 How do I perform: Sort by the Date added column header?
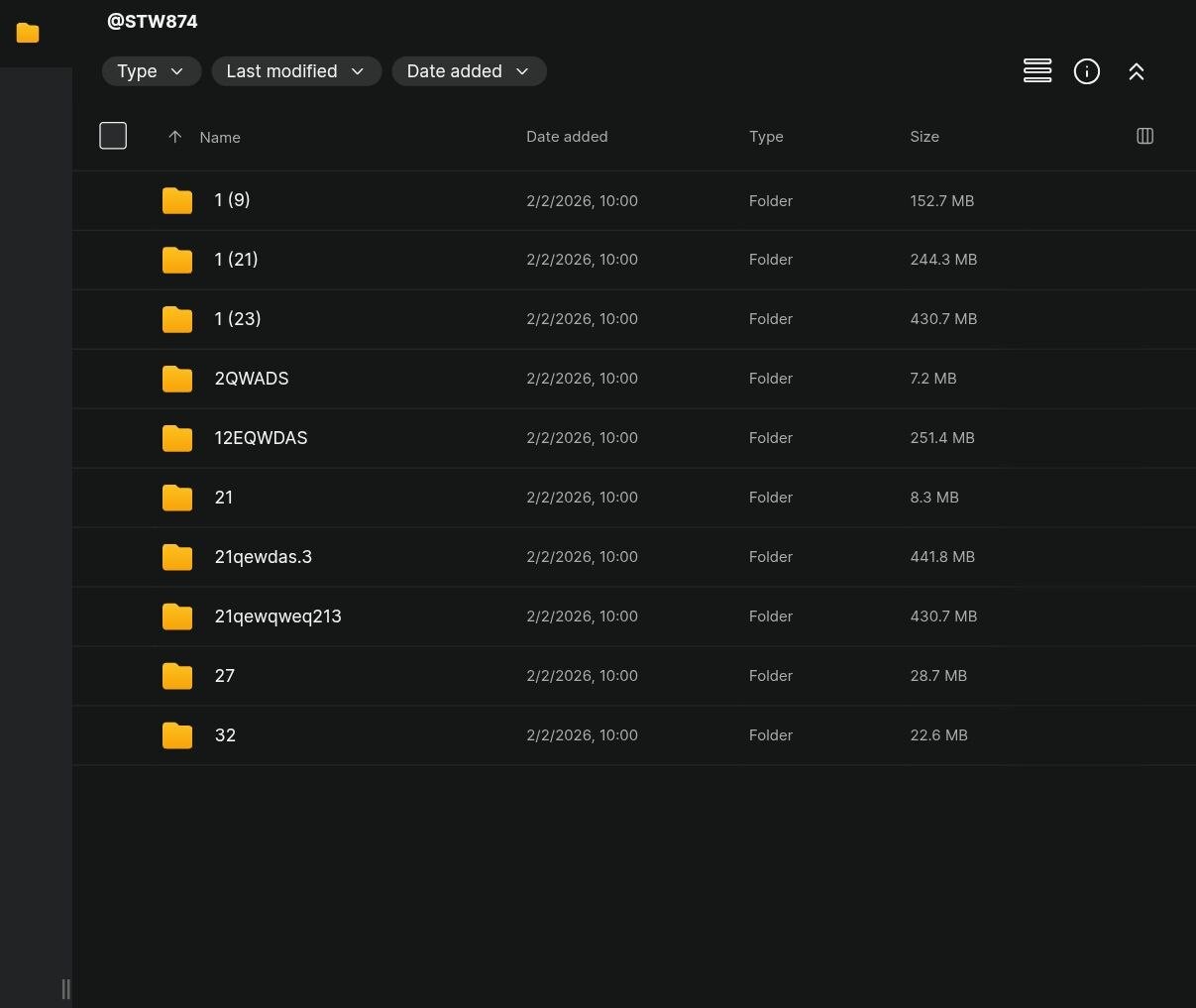coord(567,137)
